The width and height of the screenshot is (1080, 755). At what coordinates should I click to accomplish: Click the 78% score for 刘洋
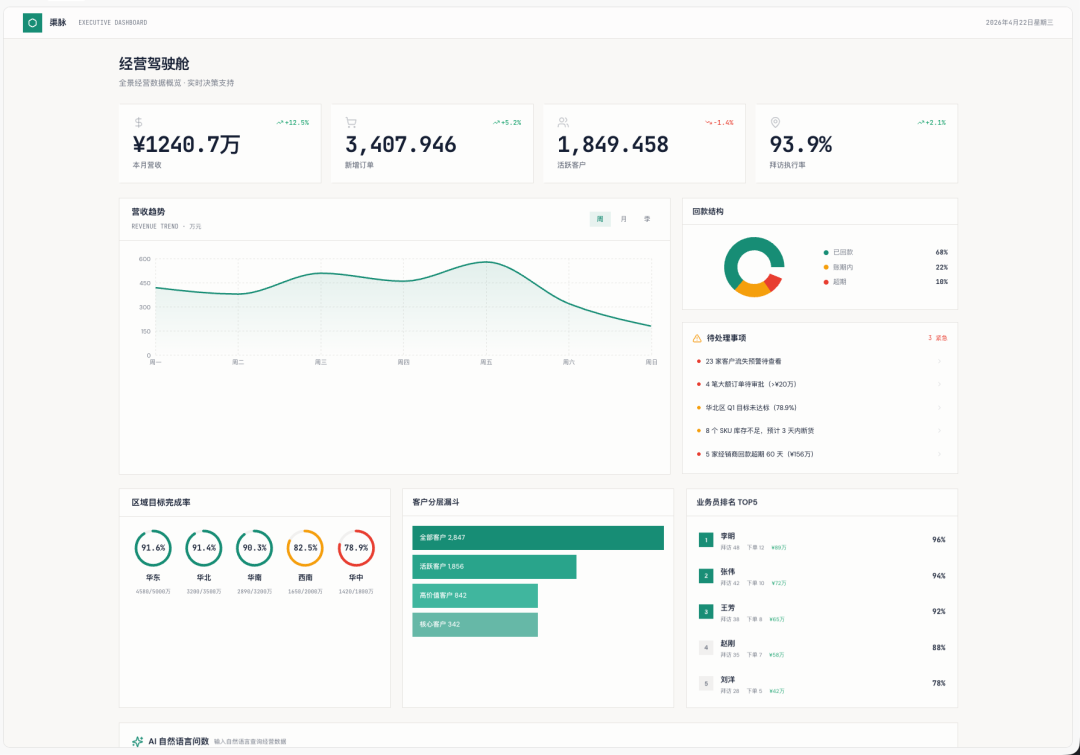(939, 683)
